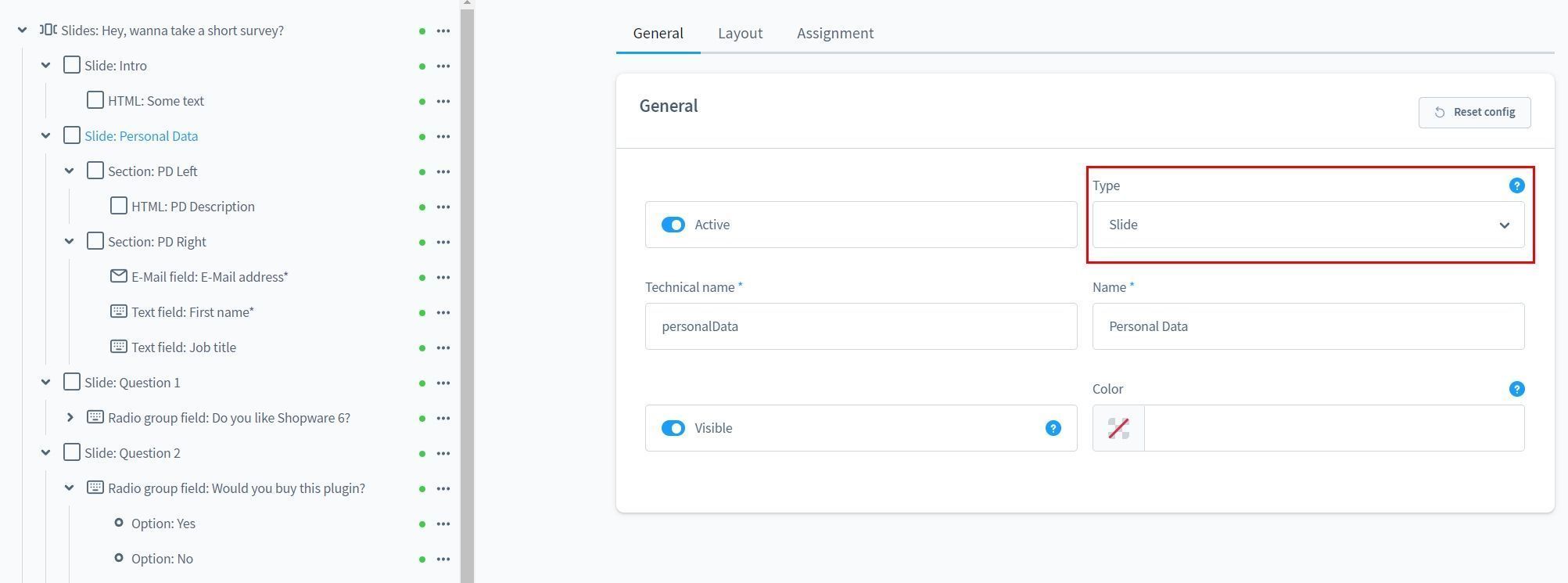1568x583 pixels.
Task: Select Slide: Question 1 in the tree
Action: pyautogui.click(x=132, y=383)
